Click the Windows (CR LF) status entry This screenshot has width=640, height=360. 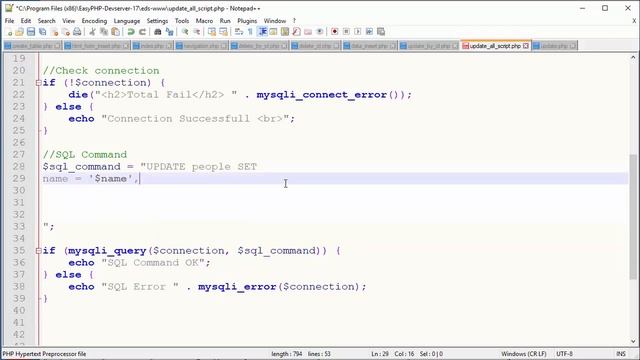pos(524,354)
